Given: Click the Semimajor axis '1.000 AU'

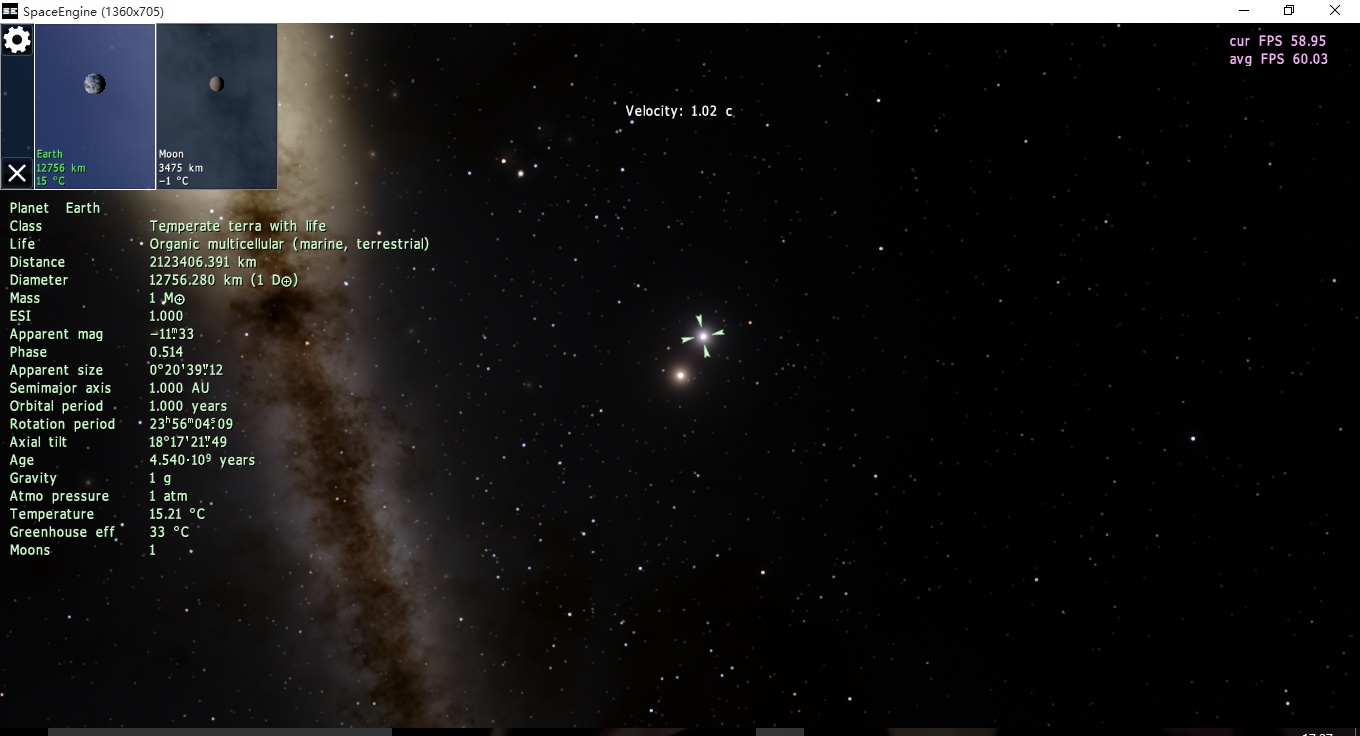Looking at the screenshot, I should [179, 388].
